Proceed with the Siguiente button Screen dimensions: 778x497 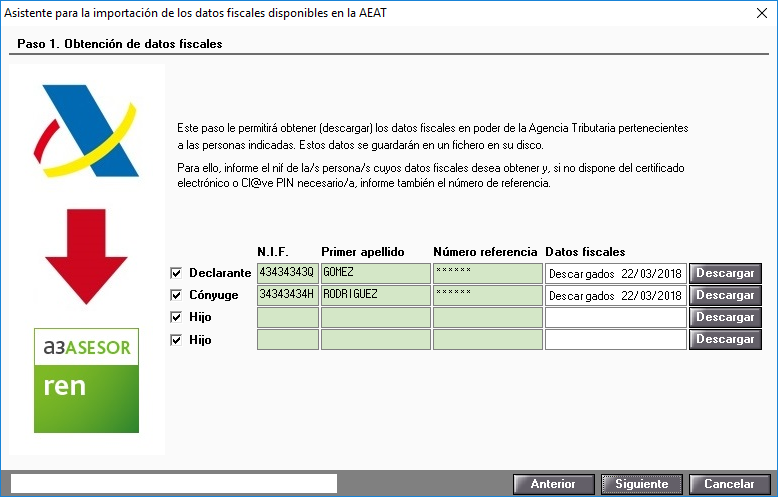click(642, 484)
